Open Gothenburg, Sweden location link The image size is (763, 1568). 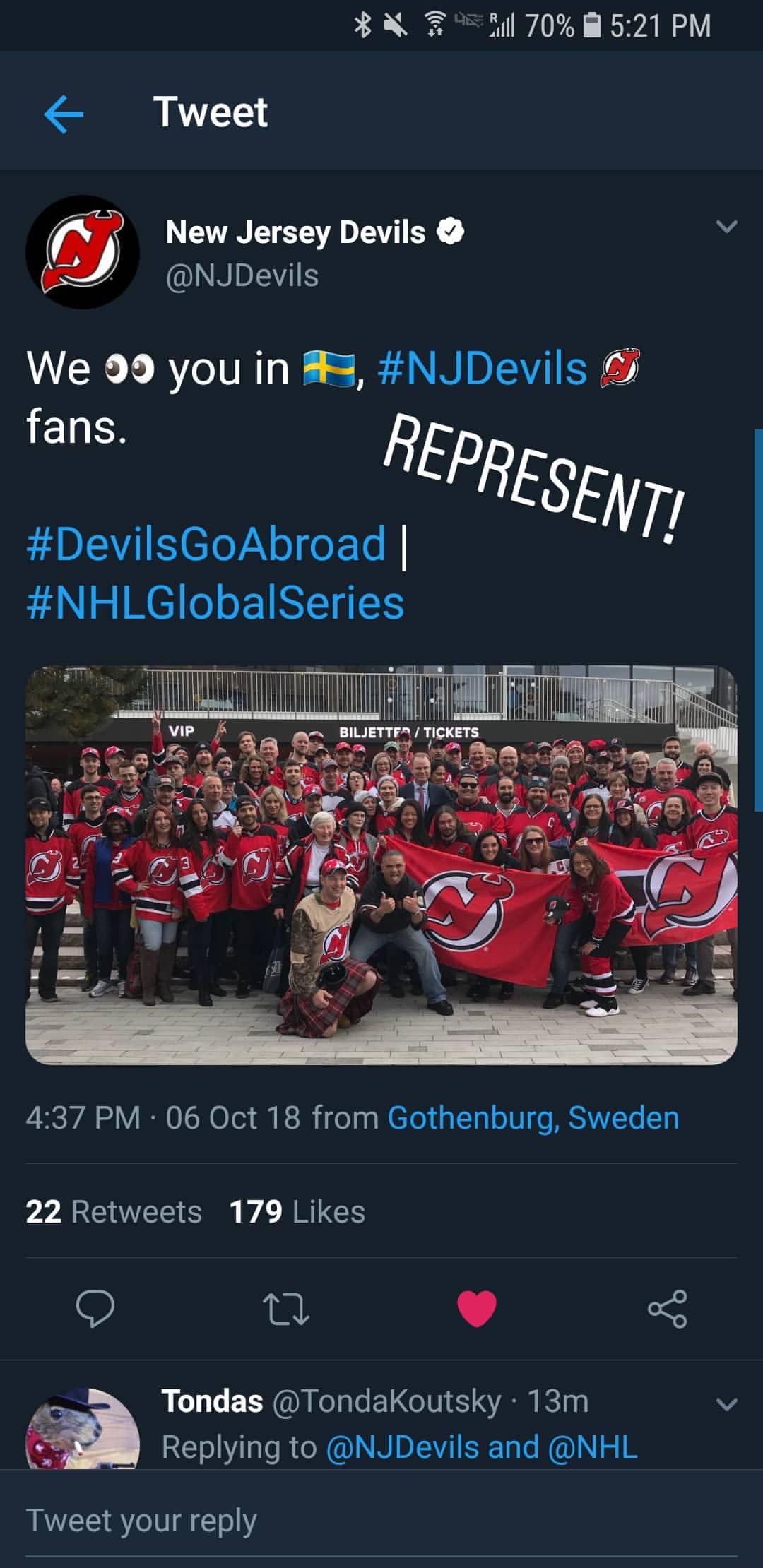pos(533,1118)
